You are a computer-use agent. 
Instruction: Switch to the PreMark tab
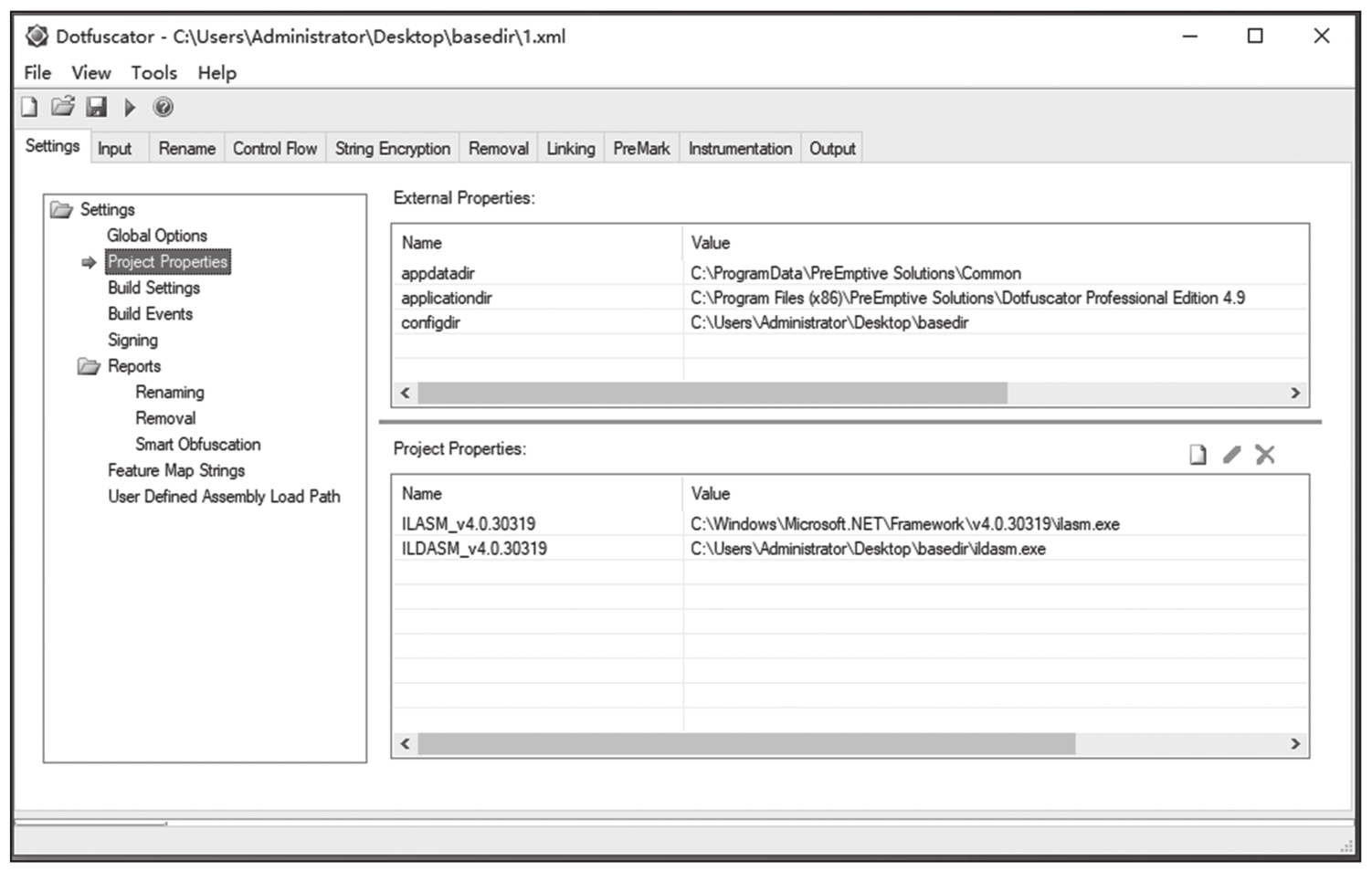coord(641,149)
